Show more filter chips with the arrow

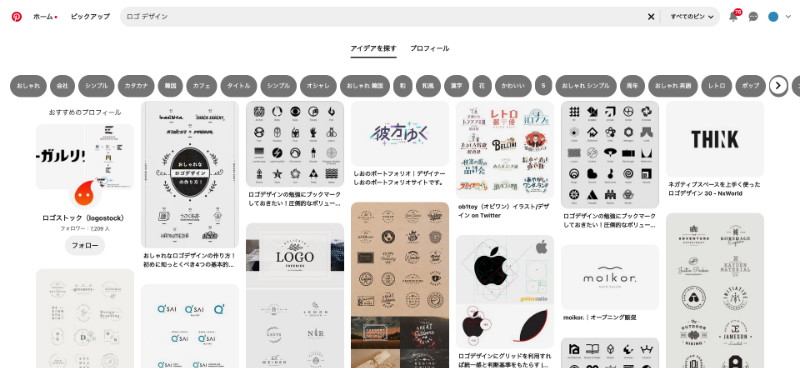778,86
